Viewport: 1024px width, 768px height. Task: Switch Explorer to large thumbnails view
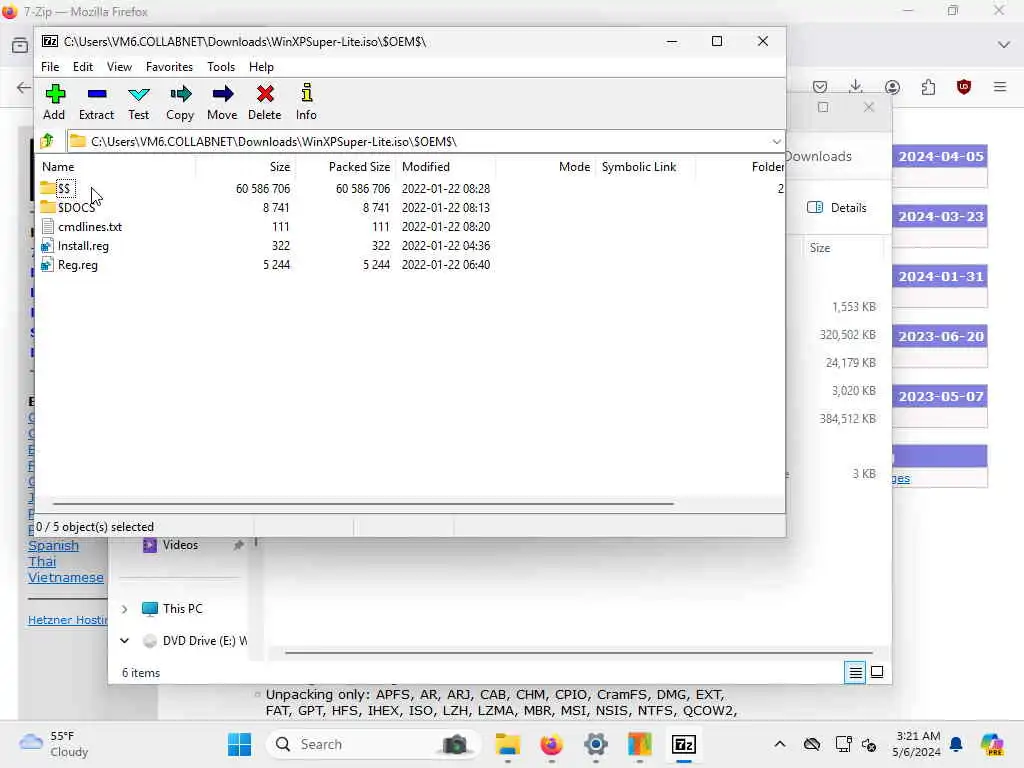pos(877,672)
